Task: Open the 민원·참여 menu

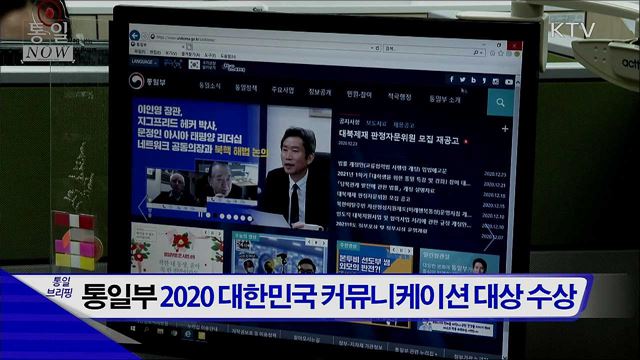Action: coord(359,94)
